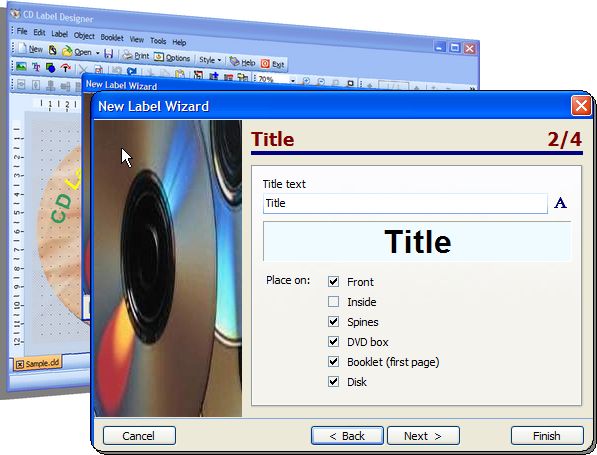The height and width of the screenshot is (455, 597).
Task: Open the View menu
Action: pos(137,39)
